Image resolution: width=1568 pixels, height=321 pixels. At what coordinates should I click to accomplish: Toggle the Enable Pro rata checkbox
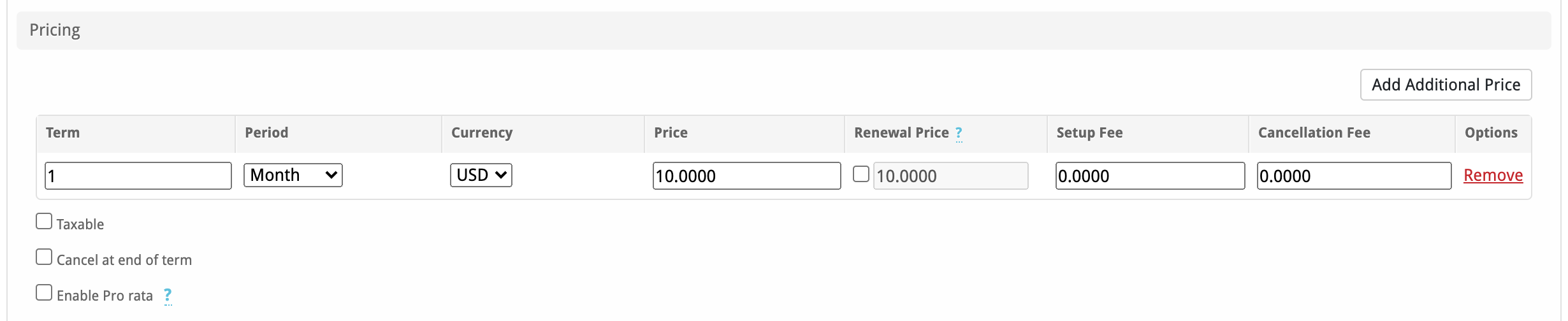coord(44,293)
